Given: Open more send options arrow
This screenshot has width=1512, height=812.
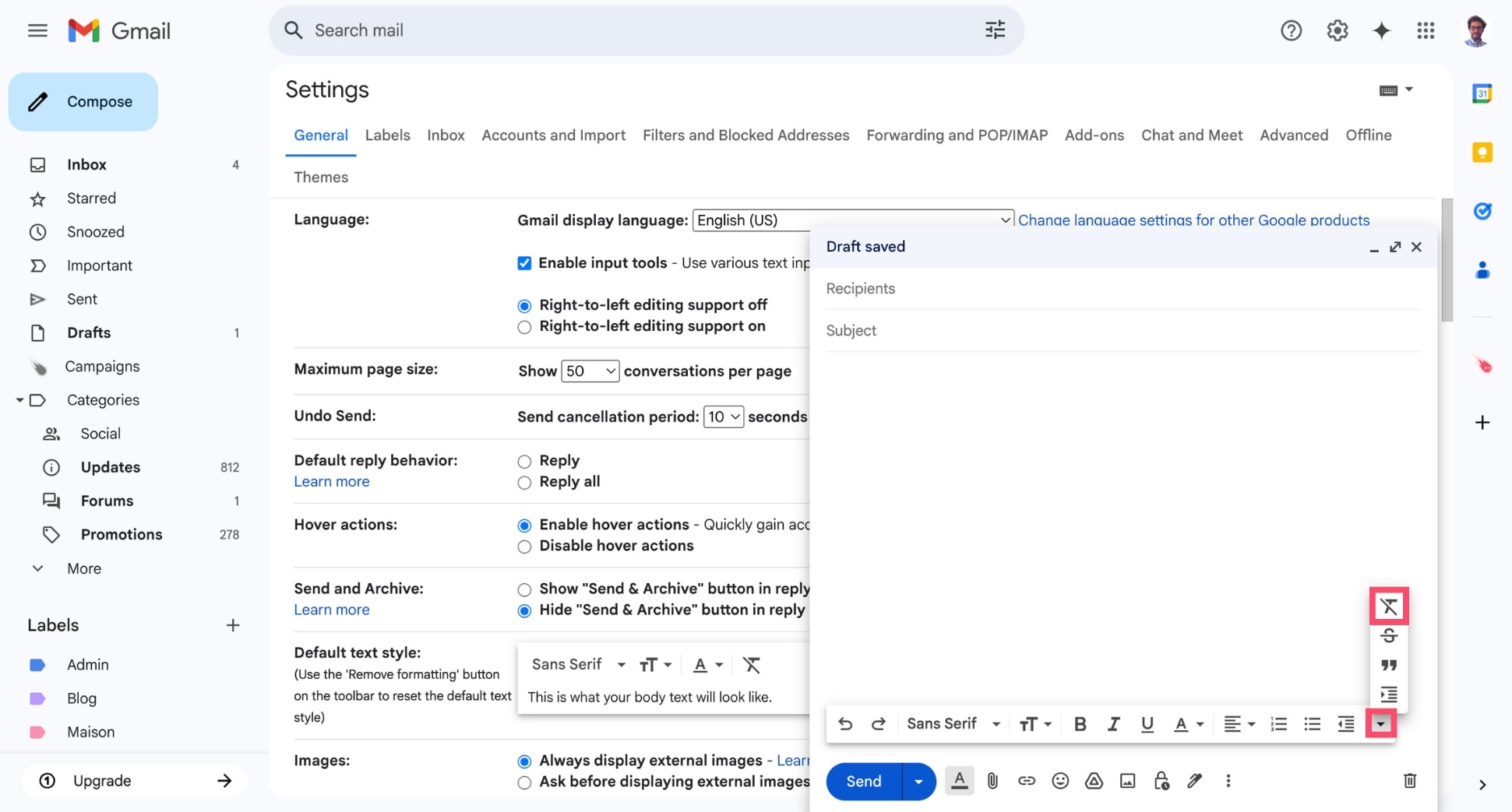Looking at the screenshot, I should coord(918,781).
